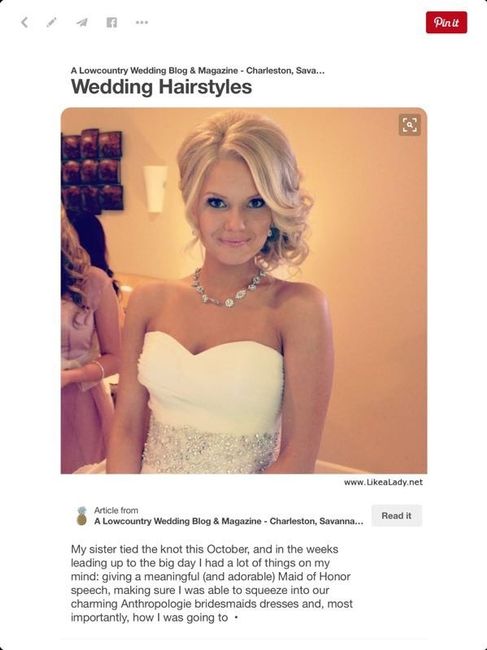Screen dimensions: 487x650
Task: Click the www.LikeALady.net watermark text
Action: [383, 482]
